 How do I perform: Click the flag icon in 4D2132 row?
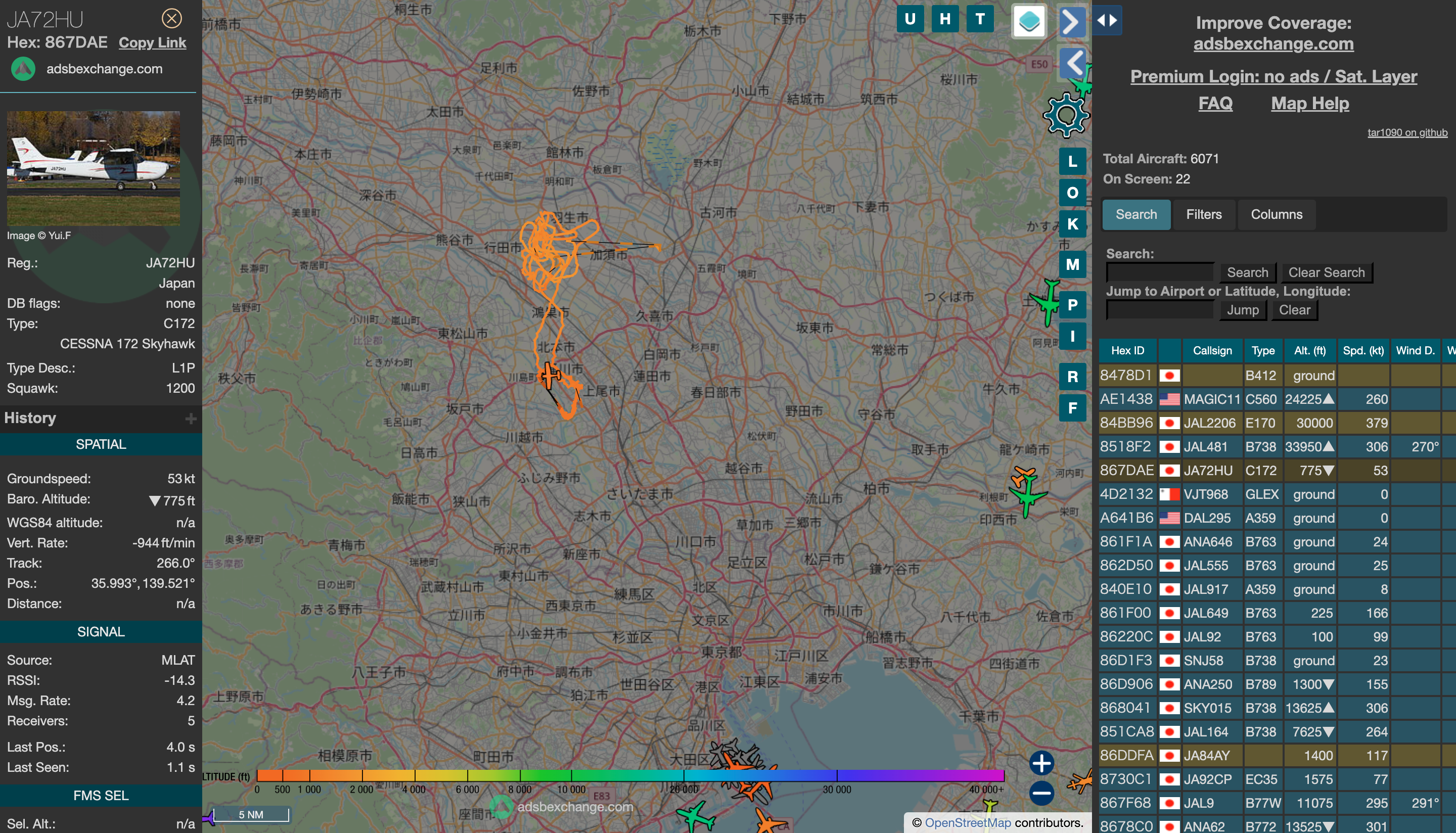[1169, 494]
